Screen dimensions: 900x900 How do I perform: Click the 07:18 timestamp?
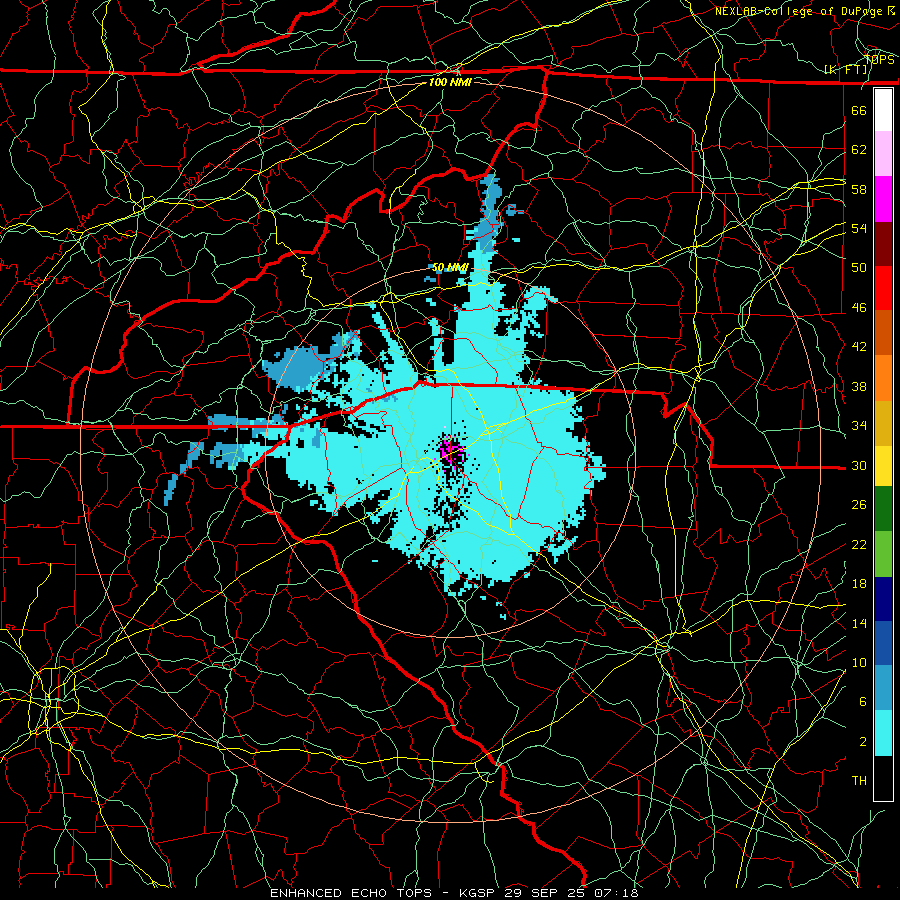617,893
